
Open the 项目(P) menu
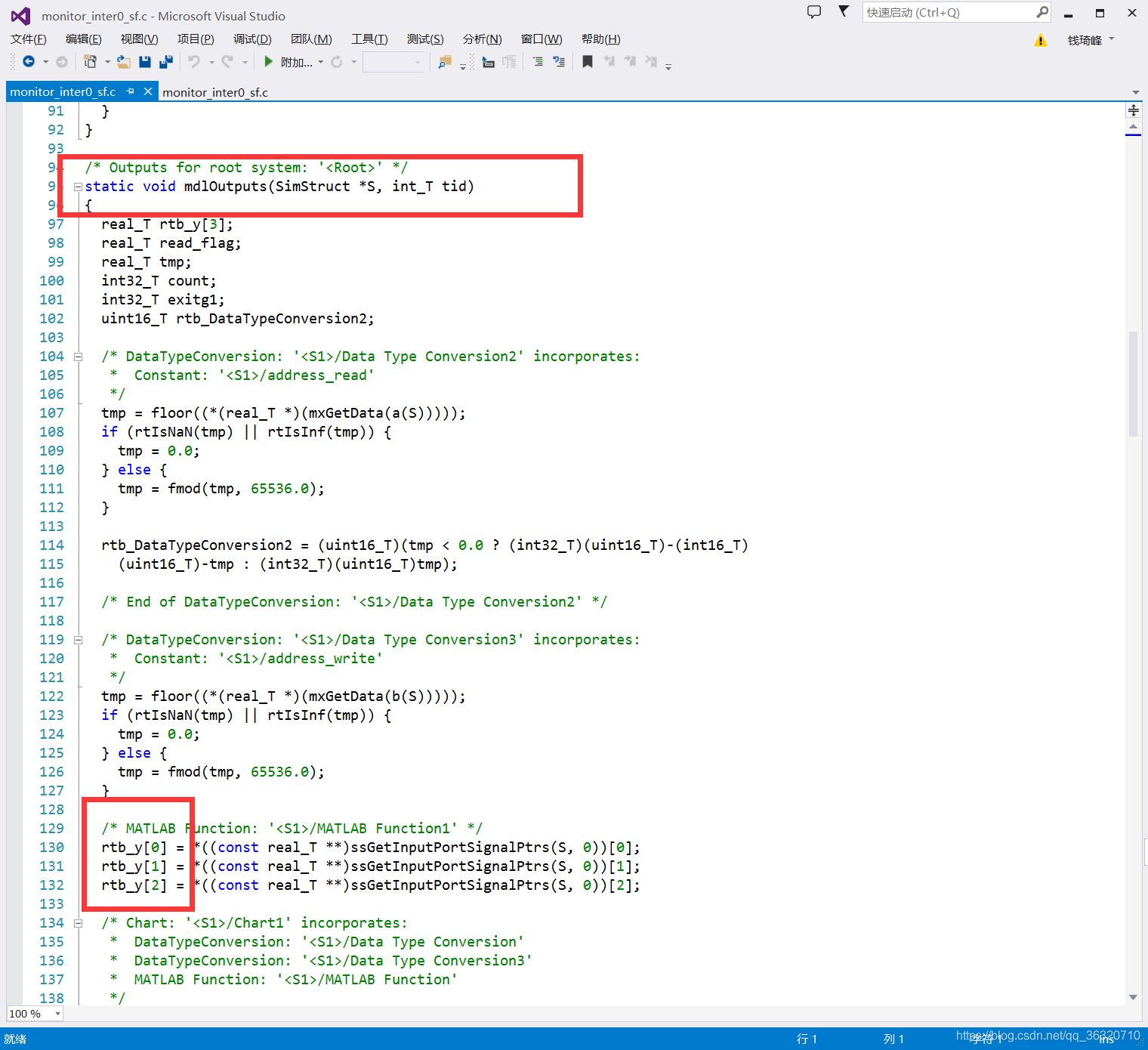pos(196,39)
